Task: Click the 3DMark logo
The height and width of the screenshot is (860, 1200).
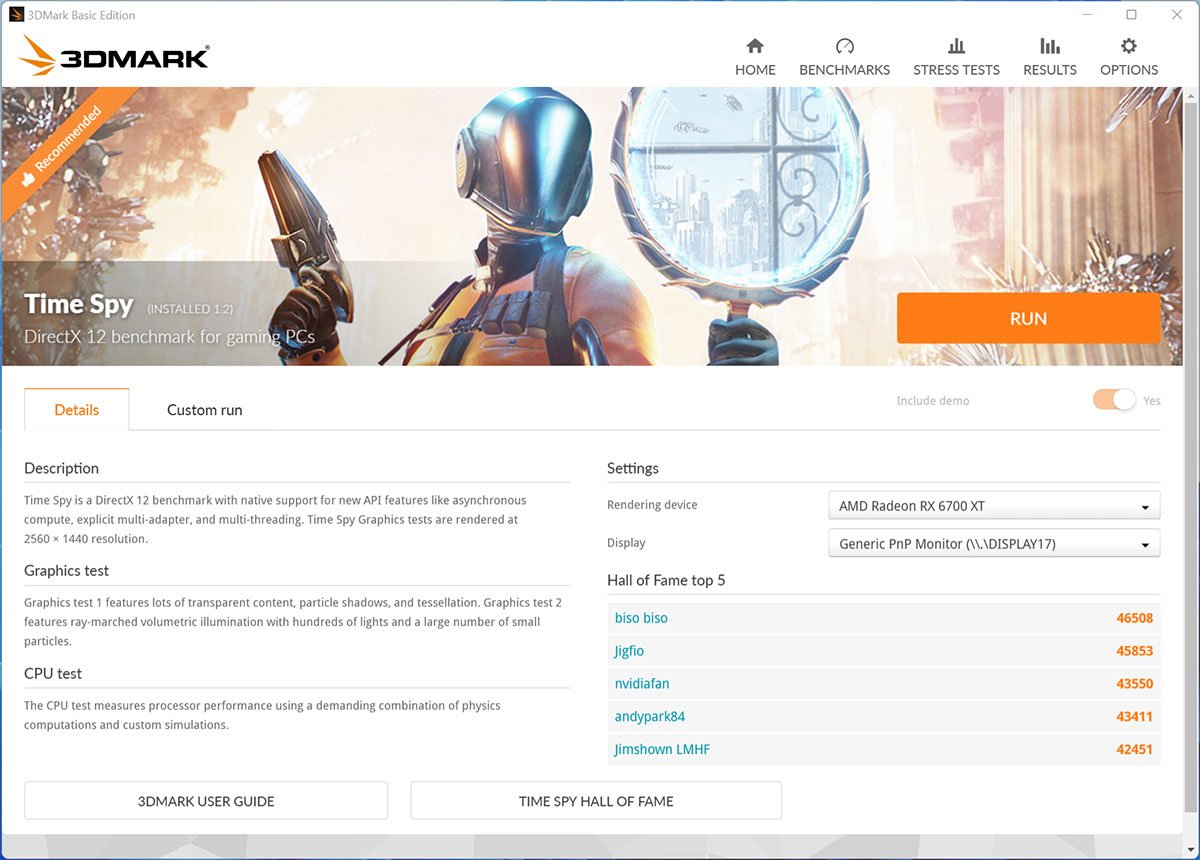Action: (114, 56)
